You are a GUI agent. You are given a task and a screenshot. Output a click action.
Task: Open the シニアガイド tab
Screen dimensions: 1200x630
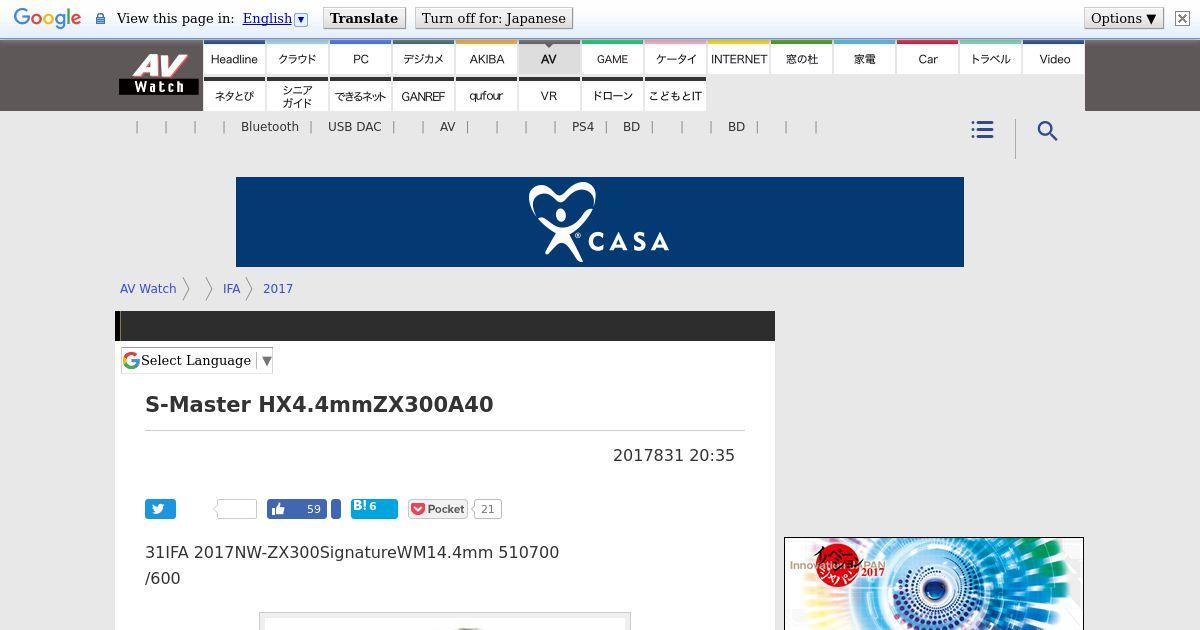(x=297, y=96)
